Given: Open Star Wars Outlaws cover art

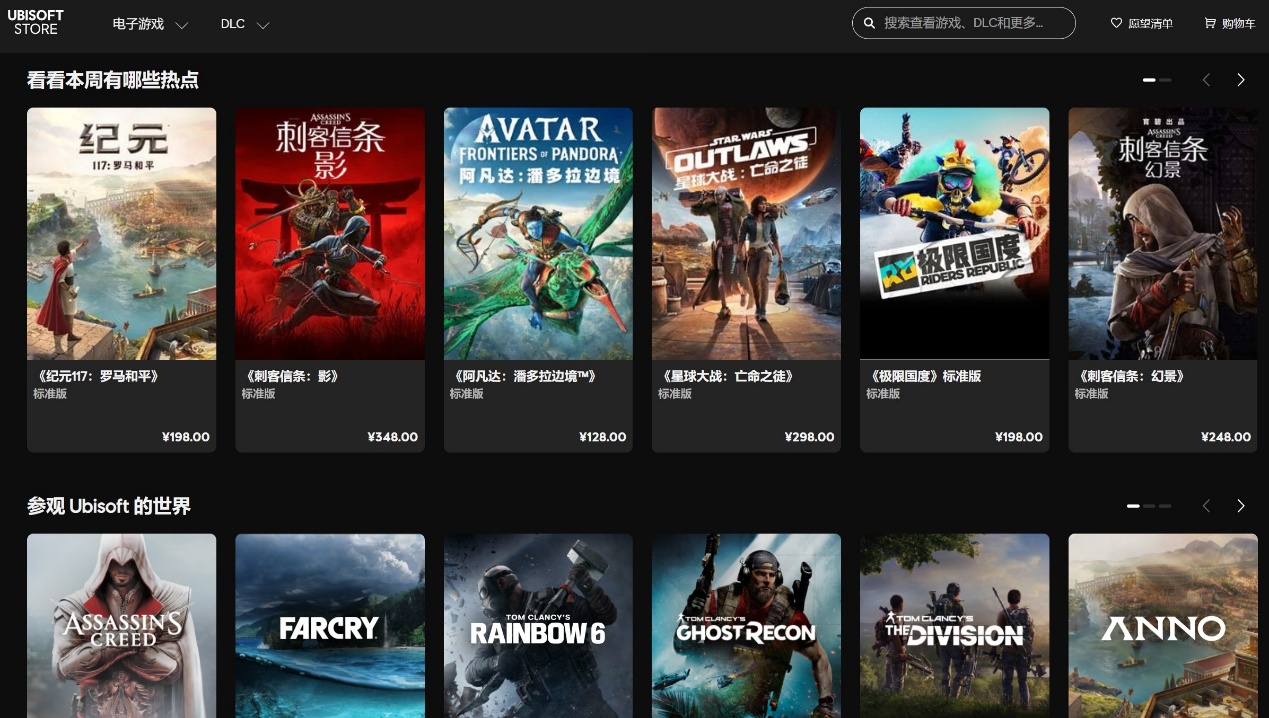Looking at the screenshot, I should 746,233.
